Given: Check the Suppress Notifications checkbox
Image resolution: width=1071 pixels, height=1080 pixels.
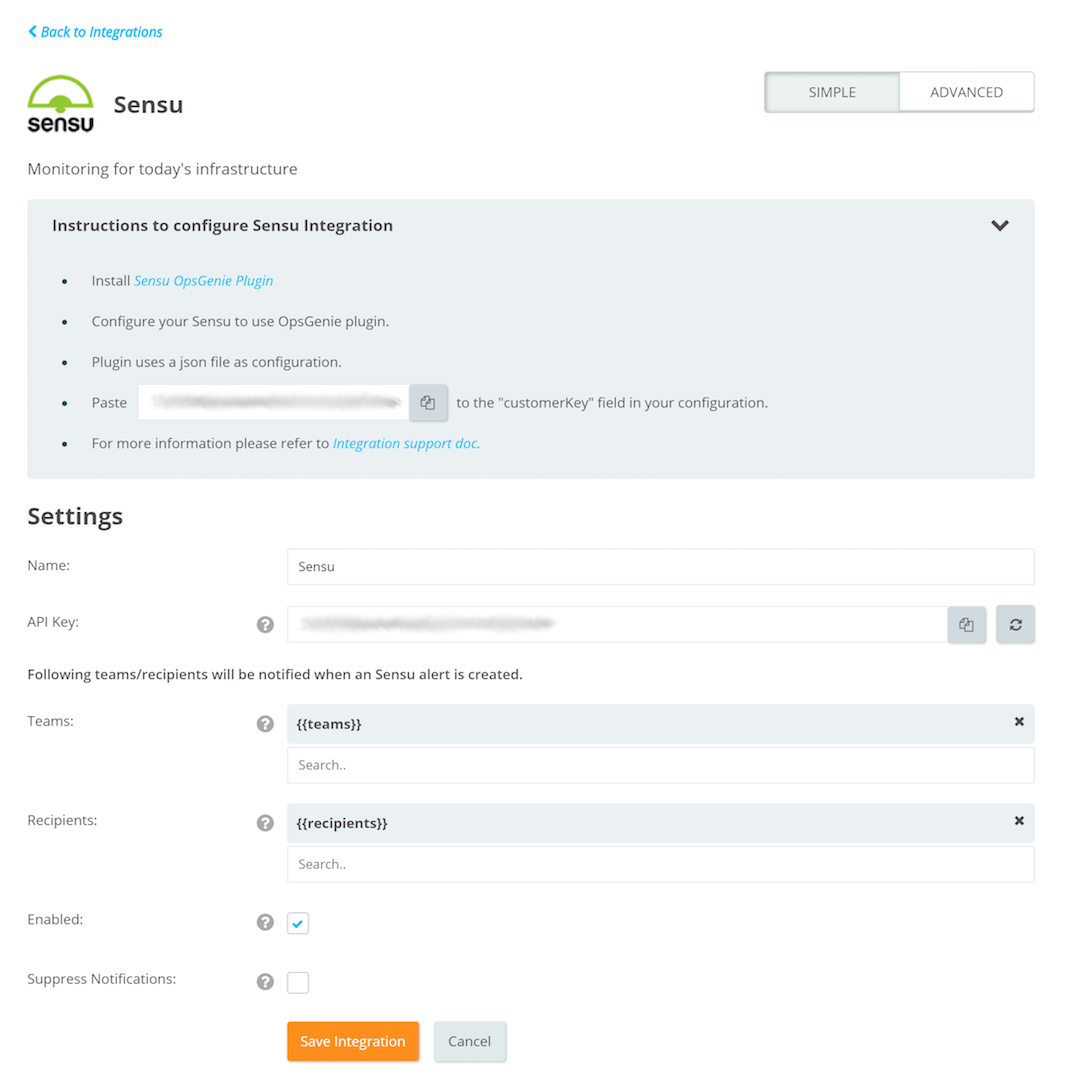Looking at the screenshot, I should tap(298, 982).
